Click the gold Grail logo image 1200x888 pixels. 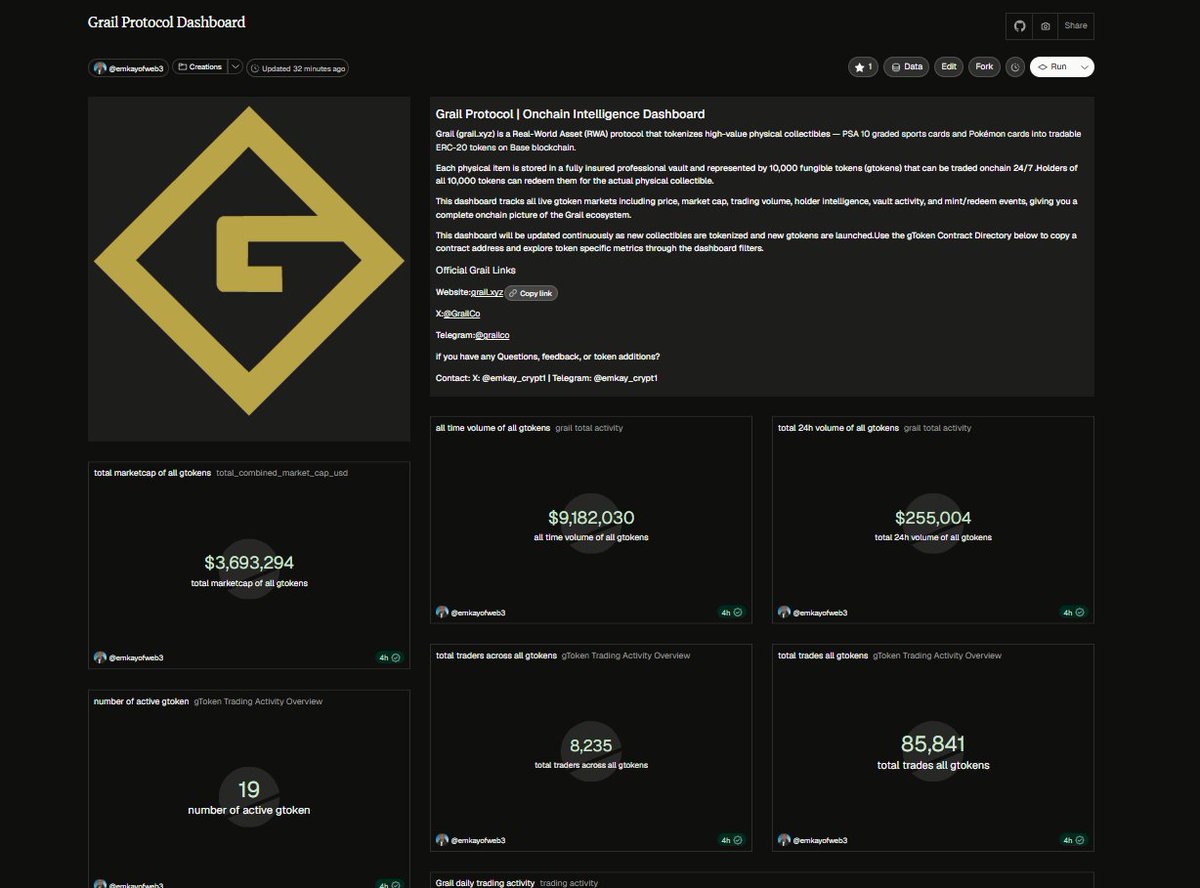[x=249, y=269]
